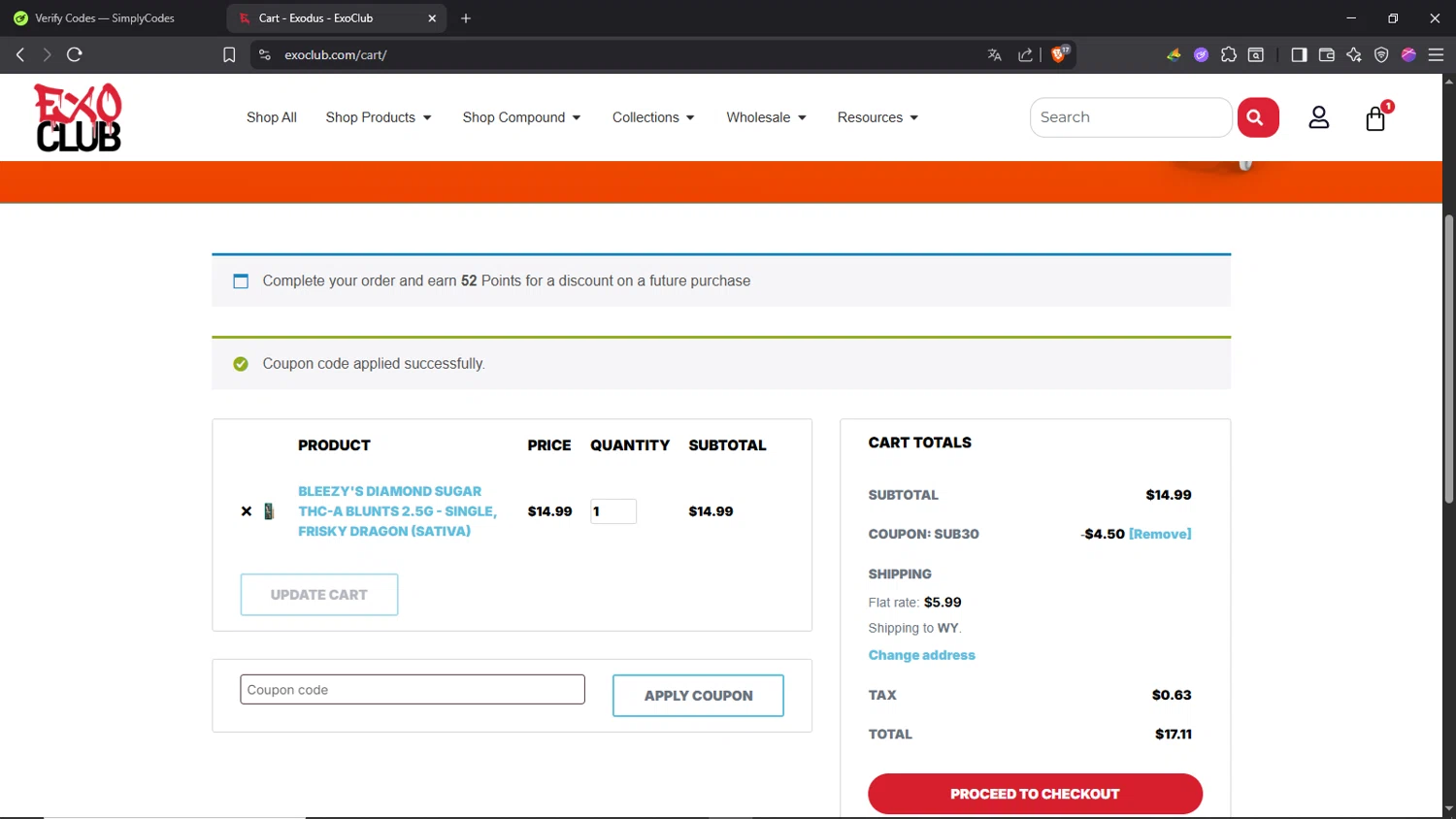Open the Brave wallet icon

click(1327, 55)
